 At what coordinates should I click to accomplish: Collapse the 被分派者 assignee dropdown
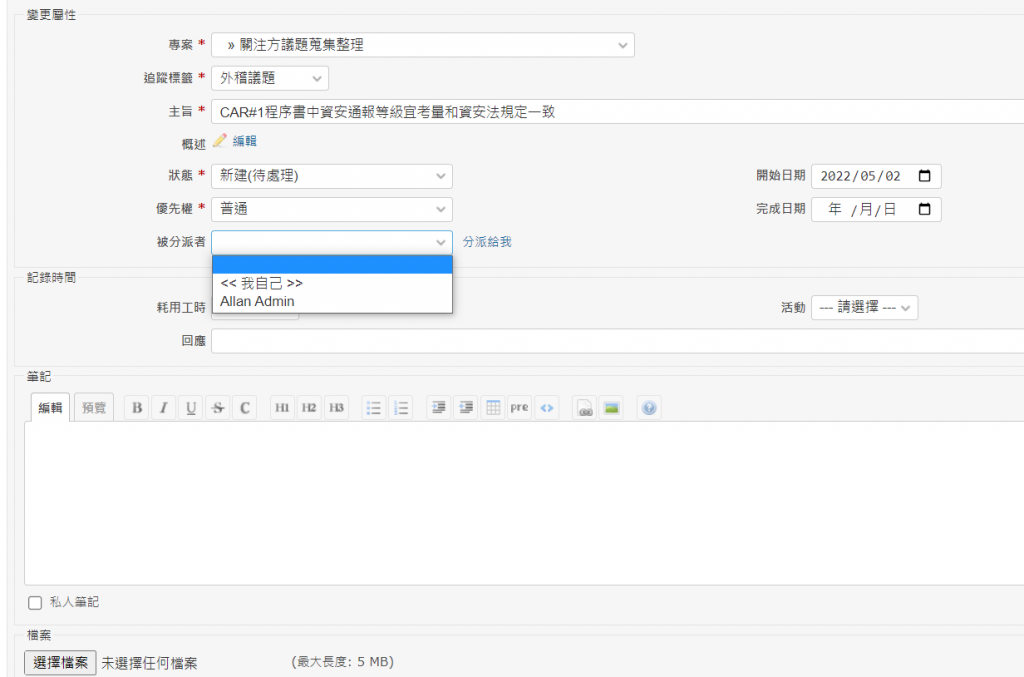[x=332, y=242]
